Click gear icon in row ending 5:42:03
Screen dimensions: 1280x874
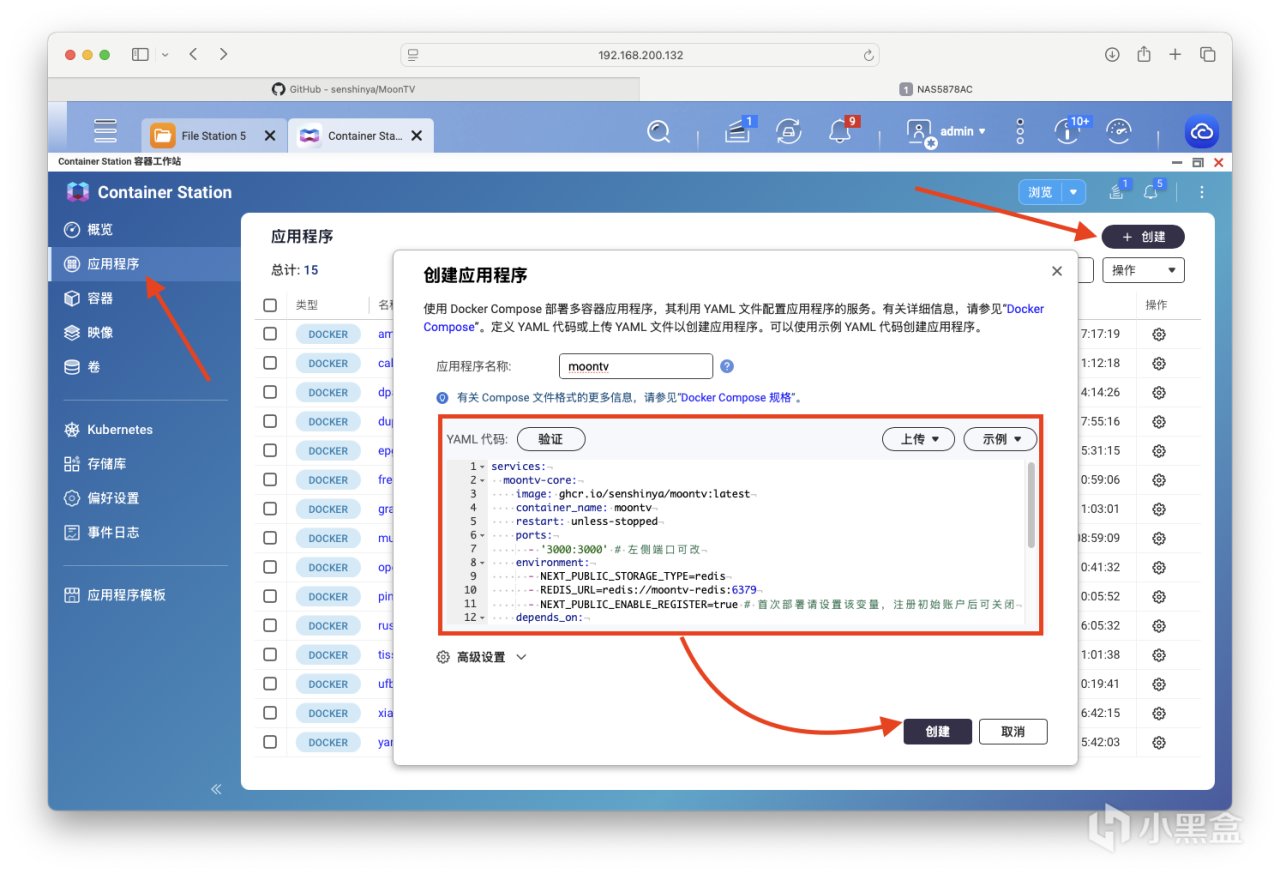click(1159, 742)
